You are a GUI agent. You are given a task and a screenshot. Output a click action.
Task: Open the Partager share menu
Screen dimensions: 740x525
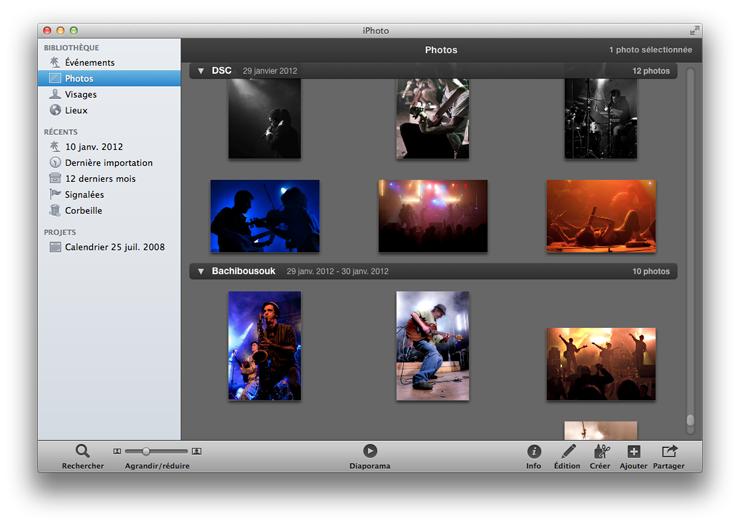(669, 452)
